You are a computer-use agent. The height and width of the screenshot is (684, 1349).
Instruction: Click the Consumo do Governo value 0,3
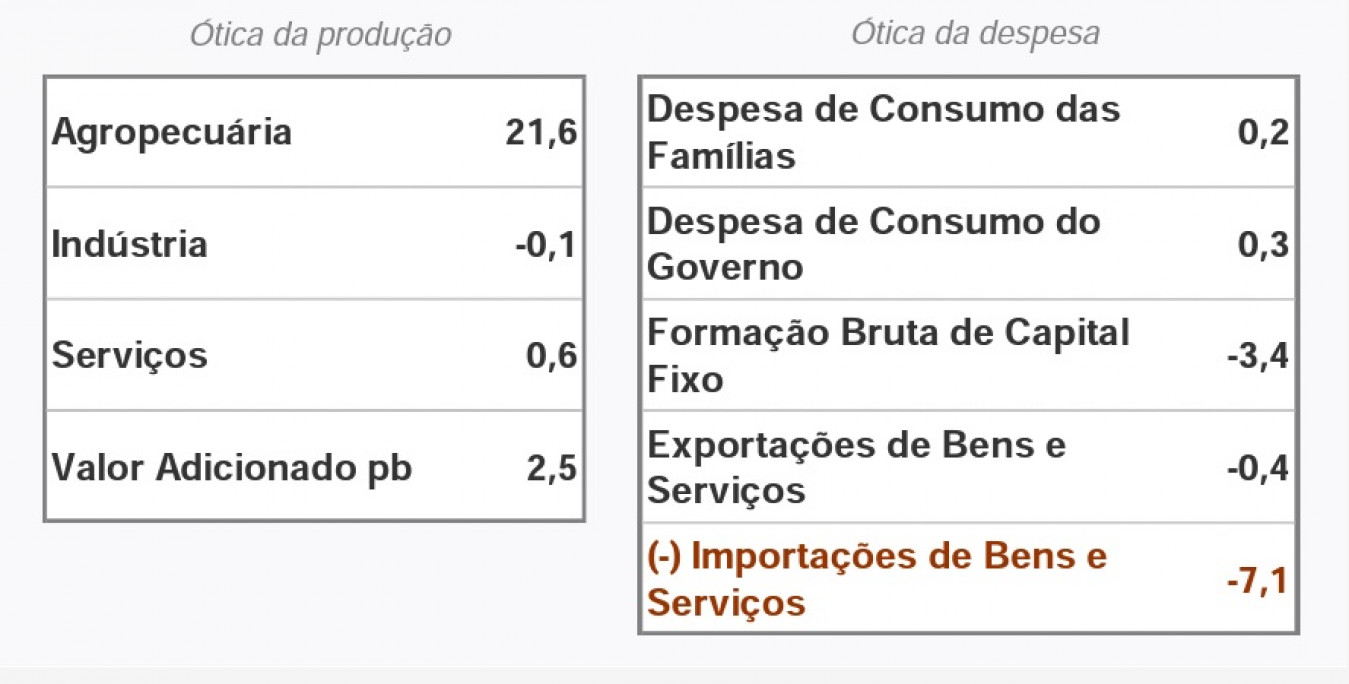tap(1264, 244)
